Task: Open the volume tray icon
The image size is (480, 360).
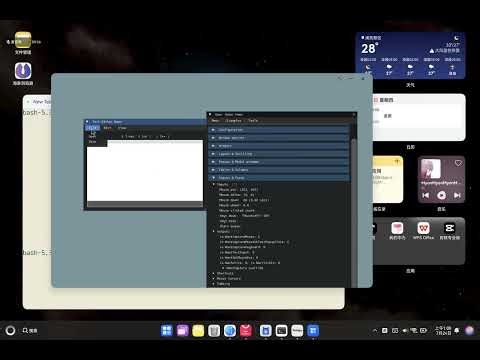Action: tap(405, 330)
